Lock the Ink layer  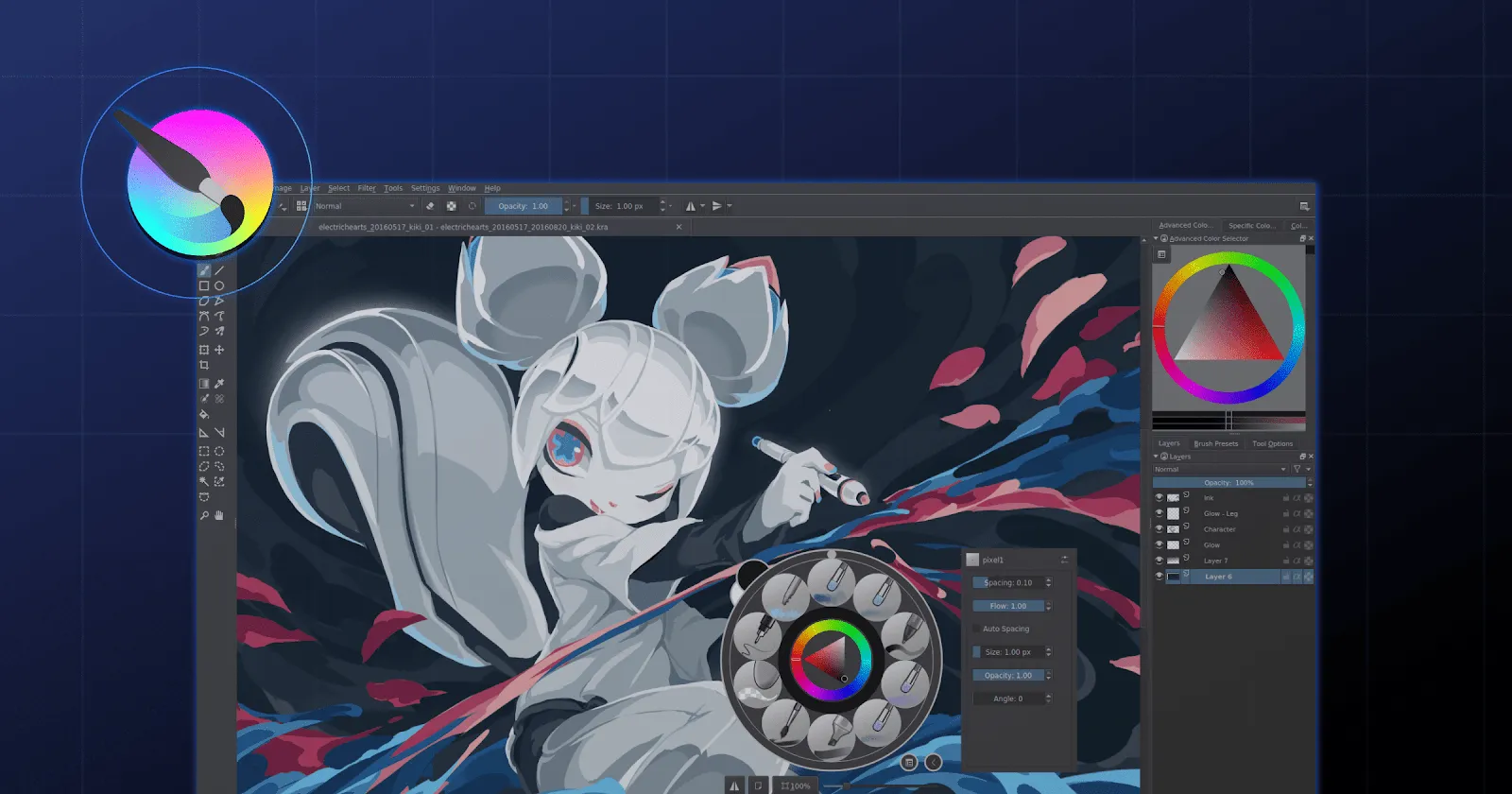point(1286,498)
